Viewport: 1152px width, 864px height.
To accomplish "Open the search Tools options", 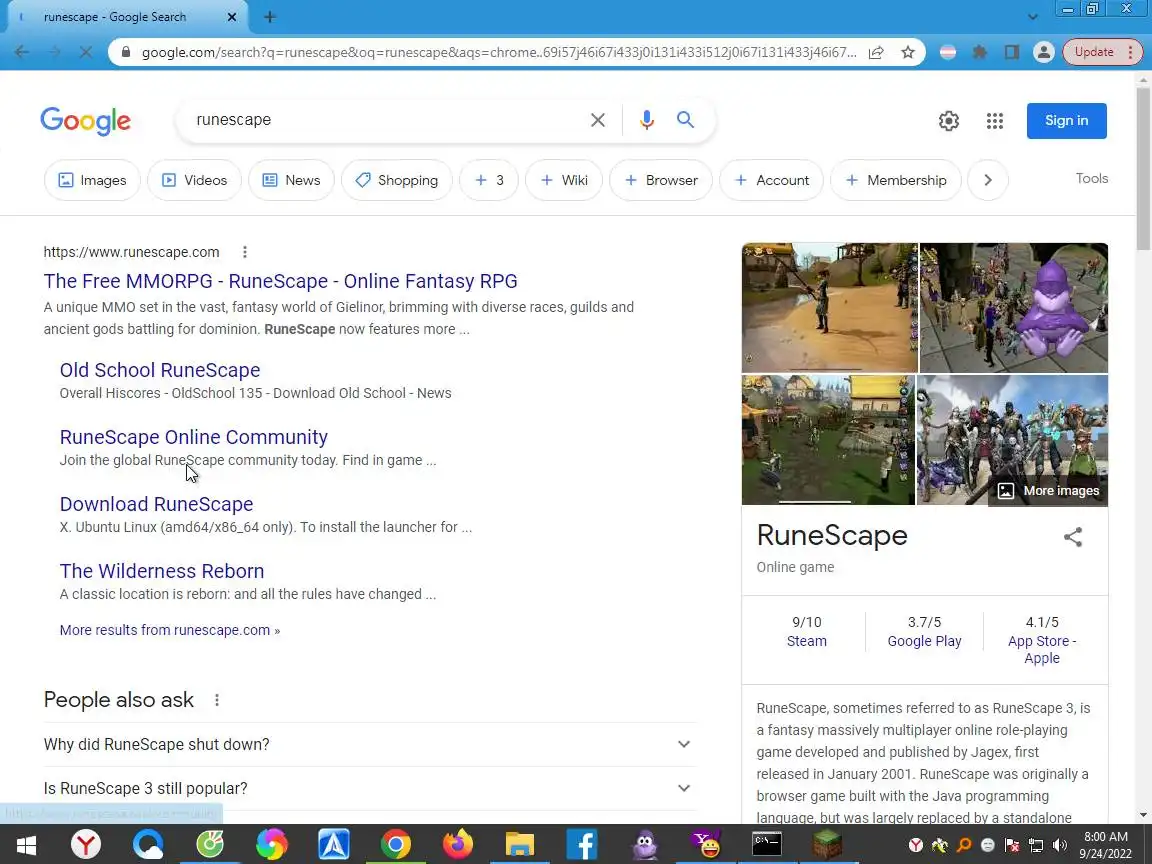I will [x=1091, y=179].
